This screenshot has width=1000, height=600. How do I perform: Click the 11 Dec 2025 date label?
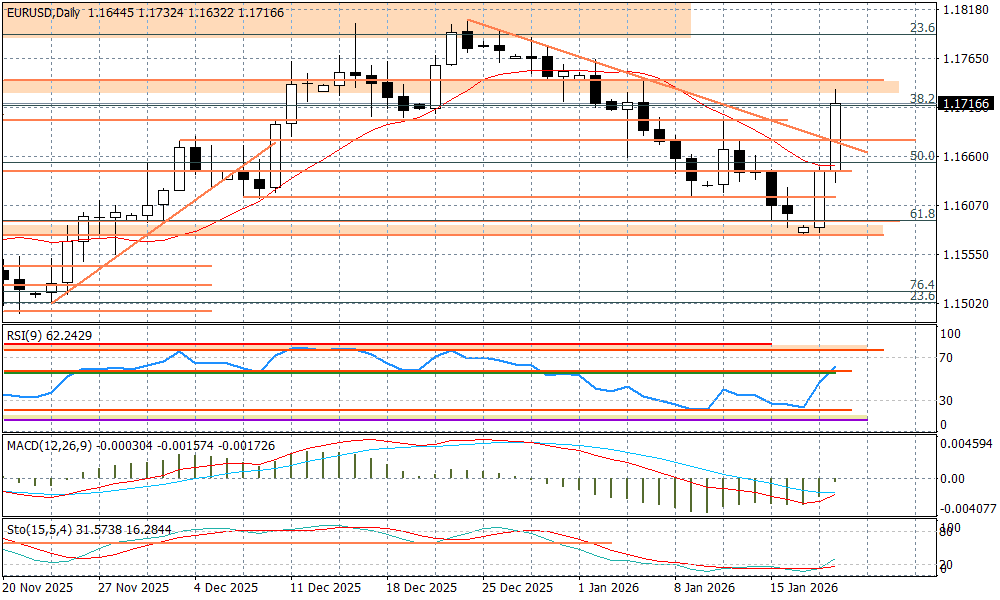point(324,587)
